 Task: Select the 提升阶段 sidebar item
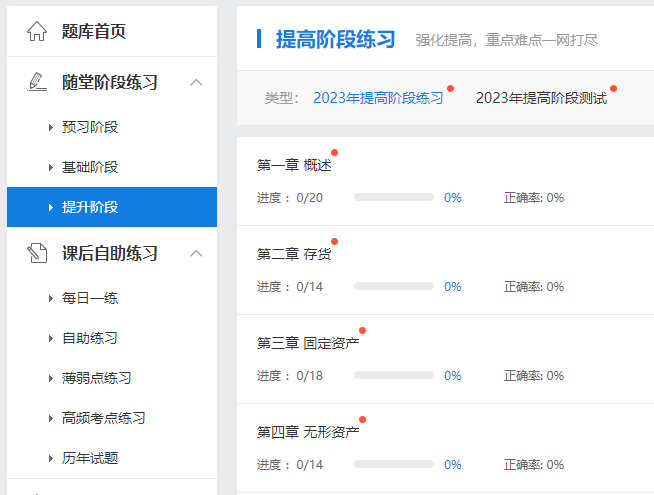point(90,207)
